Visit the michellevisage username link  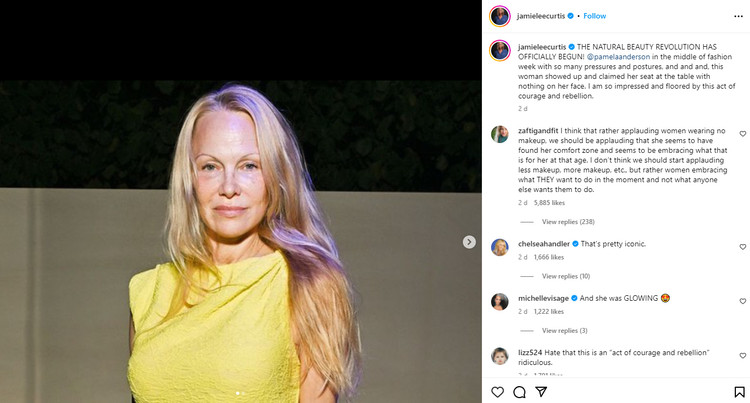[543, 298]
